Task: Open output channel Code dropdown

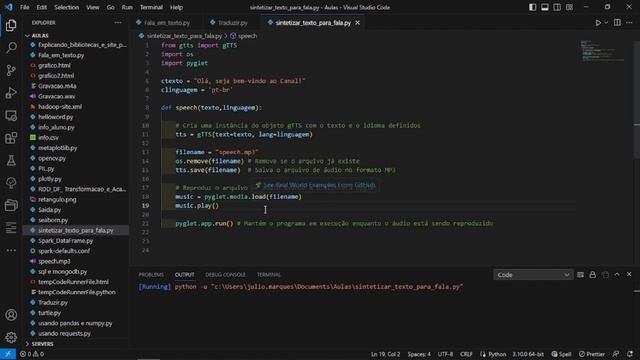Action: click(533, 275)
